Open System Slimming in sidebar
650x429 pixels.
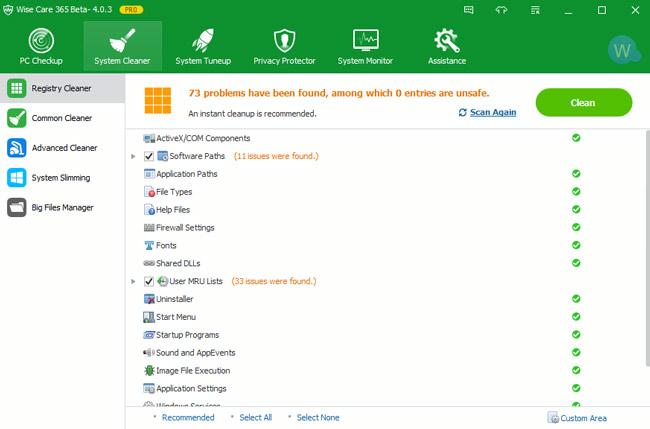[62, 178]
